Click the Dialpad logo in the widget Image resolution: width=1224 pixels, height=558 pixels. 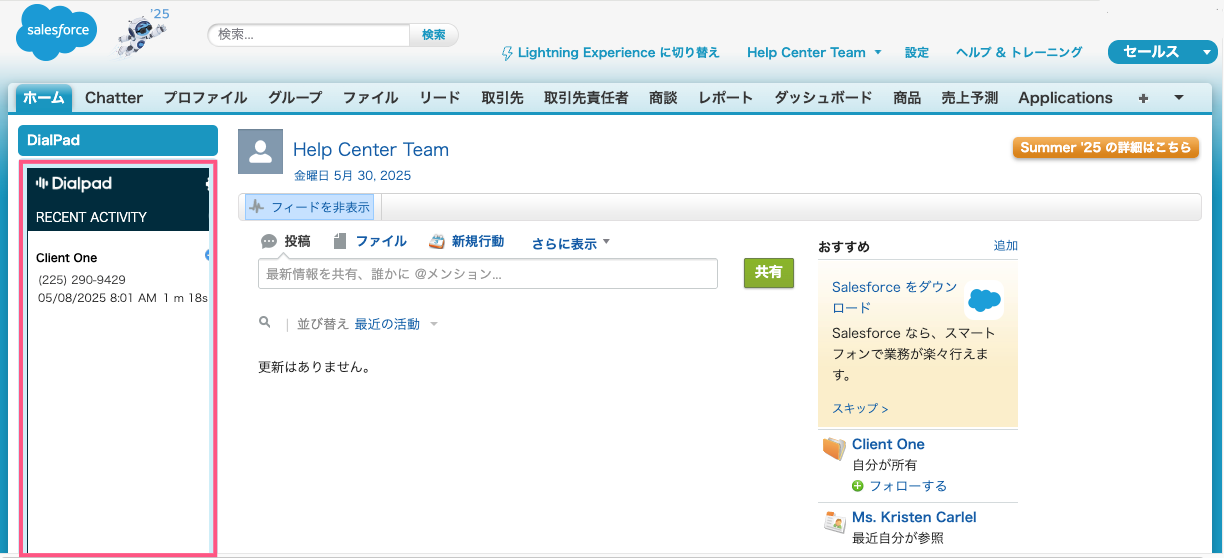[74, 183]
